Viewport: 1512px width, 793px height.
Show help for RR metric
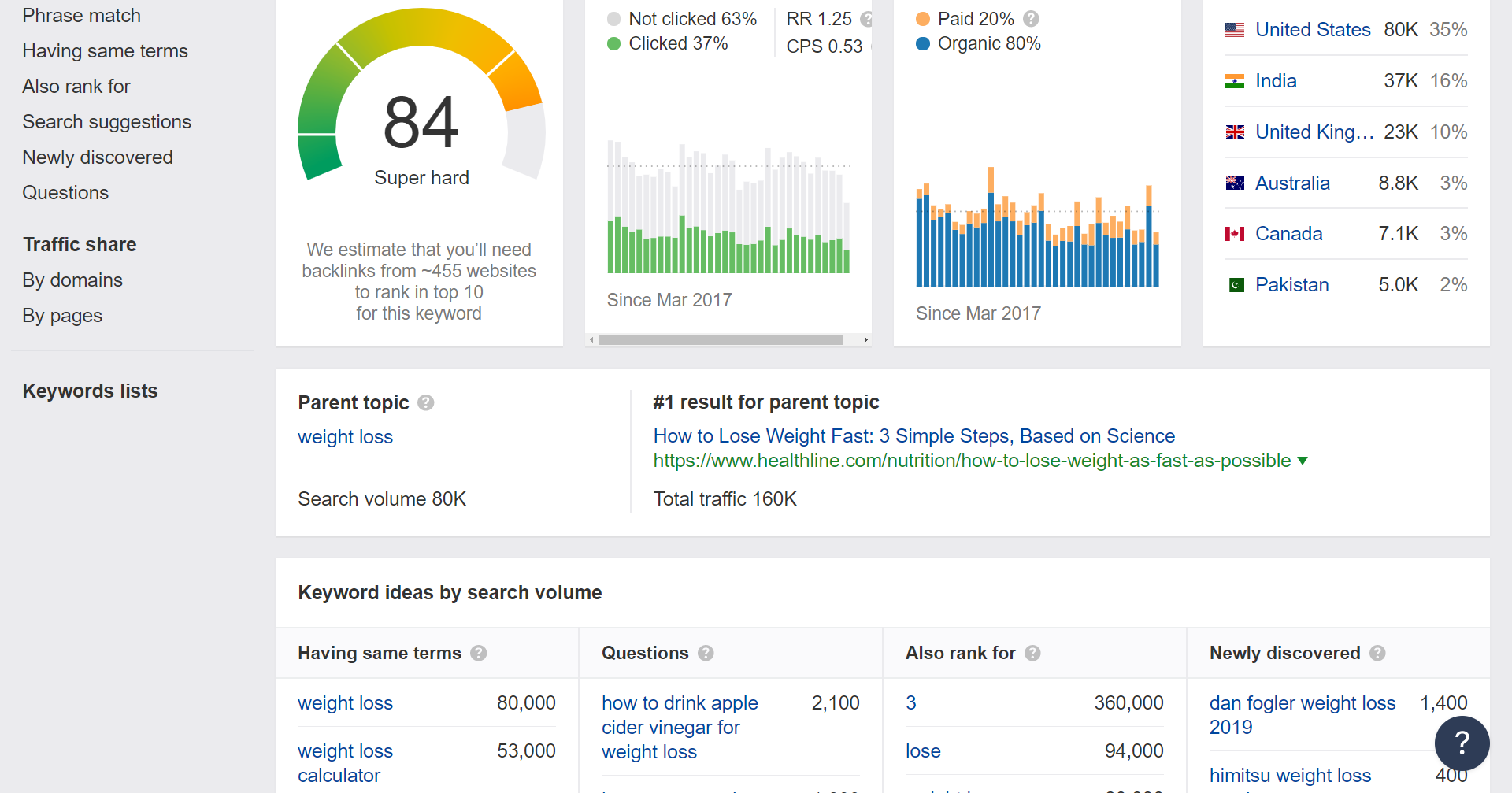[x=866, y=18]
